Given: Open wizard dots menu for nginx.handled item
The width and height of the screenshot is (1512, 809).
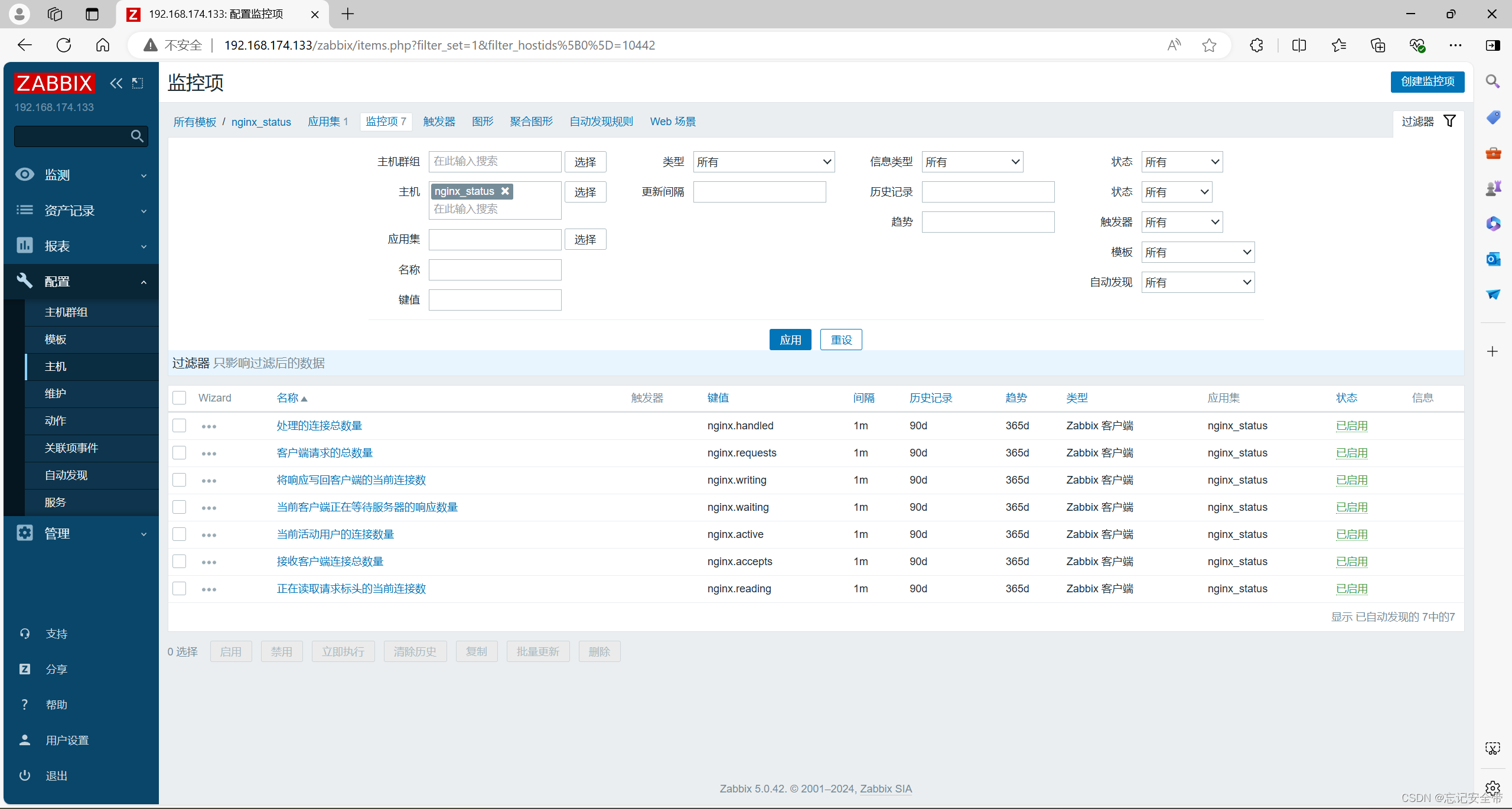Looking at the screenshot, I should [x=209, y=426].
